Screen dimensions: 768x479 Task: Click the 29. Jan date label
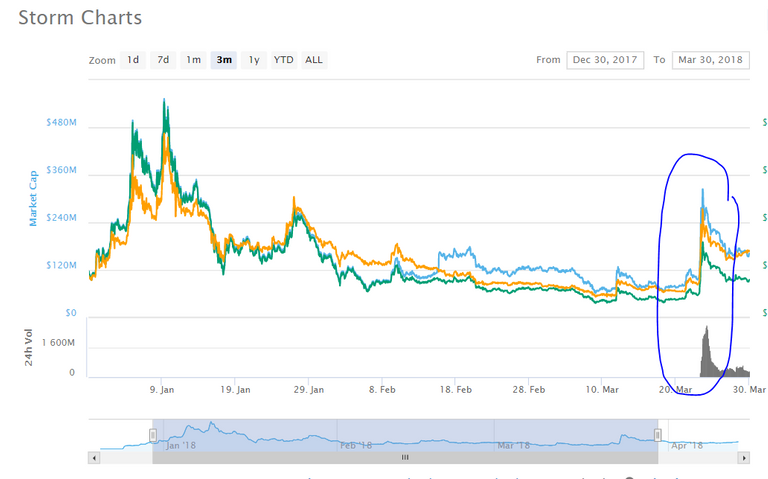309,390
